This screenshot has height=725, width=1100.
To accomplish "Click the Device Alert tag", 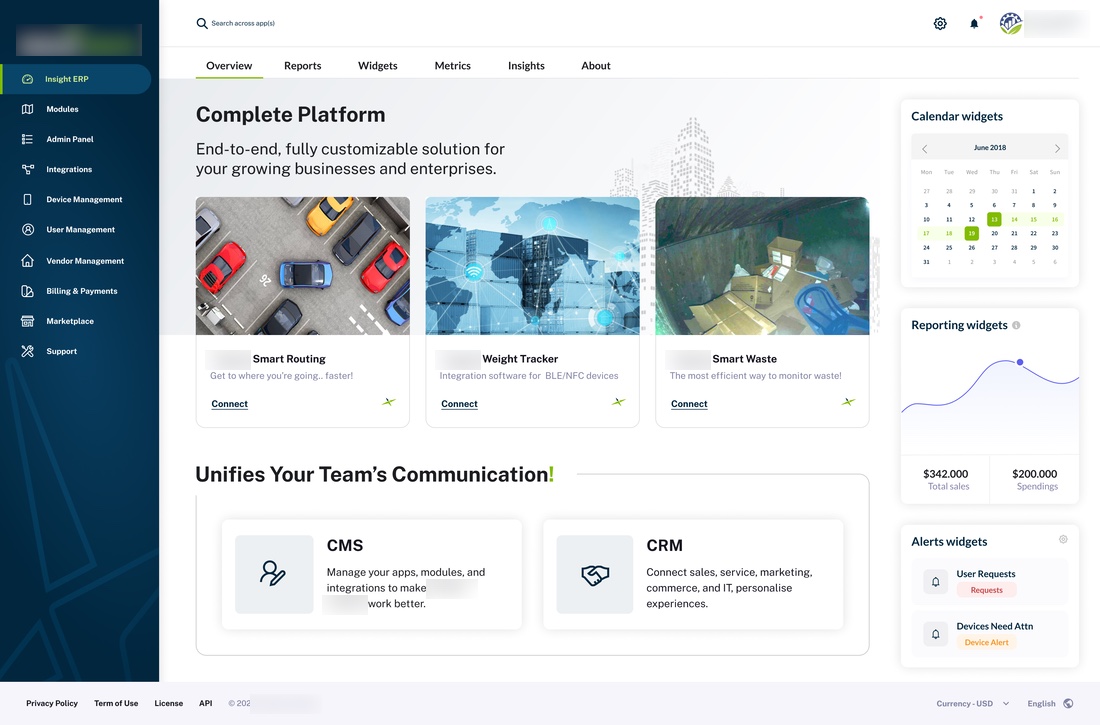I will tap(986, 643).
